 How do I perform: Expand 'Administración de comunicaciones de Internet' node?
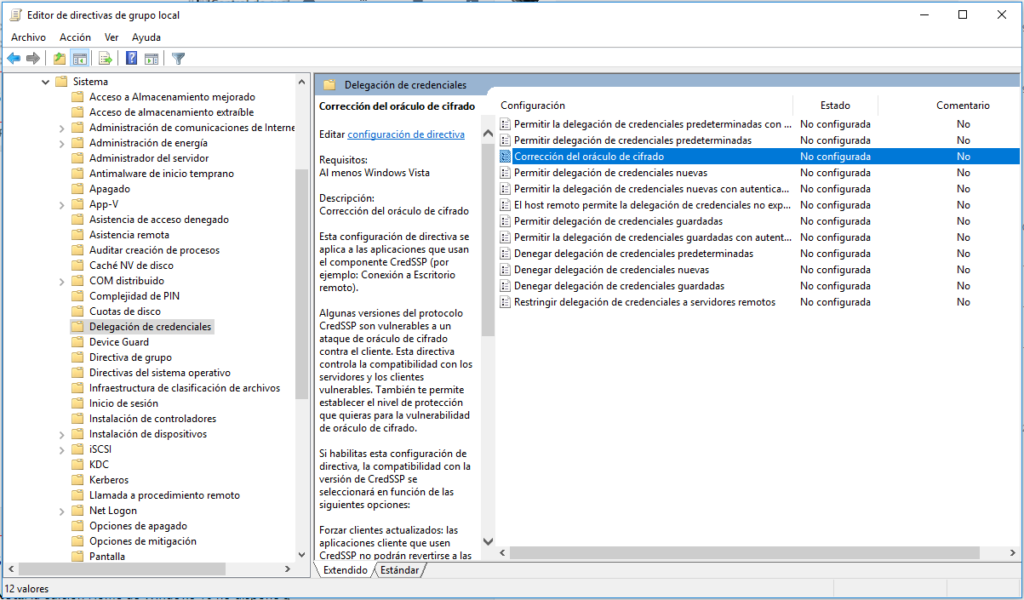tap(62, 129)
